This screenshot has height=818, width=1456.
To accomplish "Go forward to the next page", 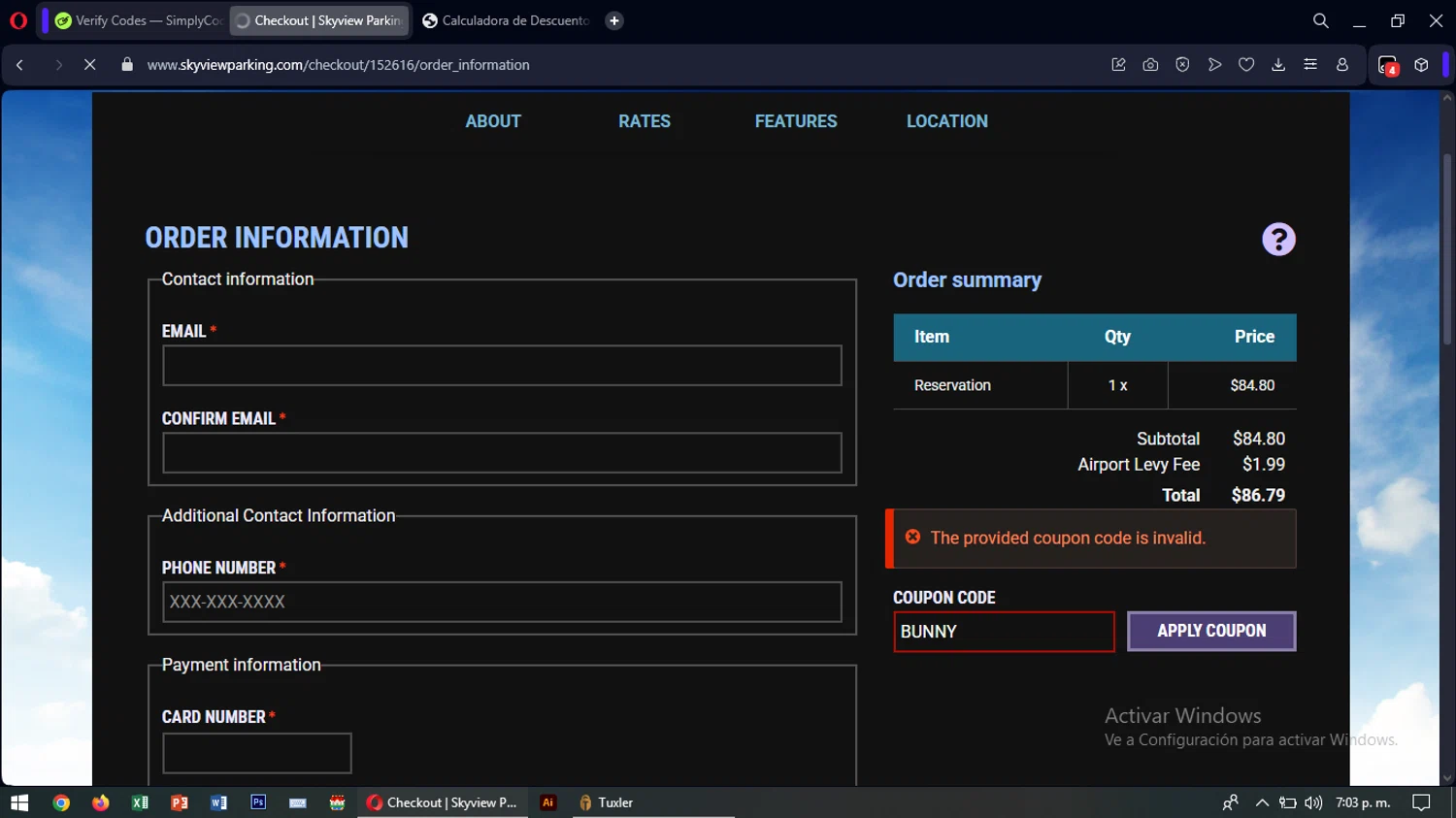I will pyautogui.click(x=58, y=65).
